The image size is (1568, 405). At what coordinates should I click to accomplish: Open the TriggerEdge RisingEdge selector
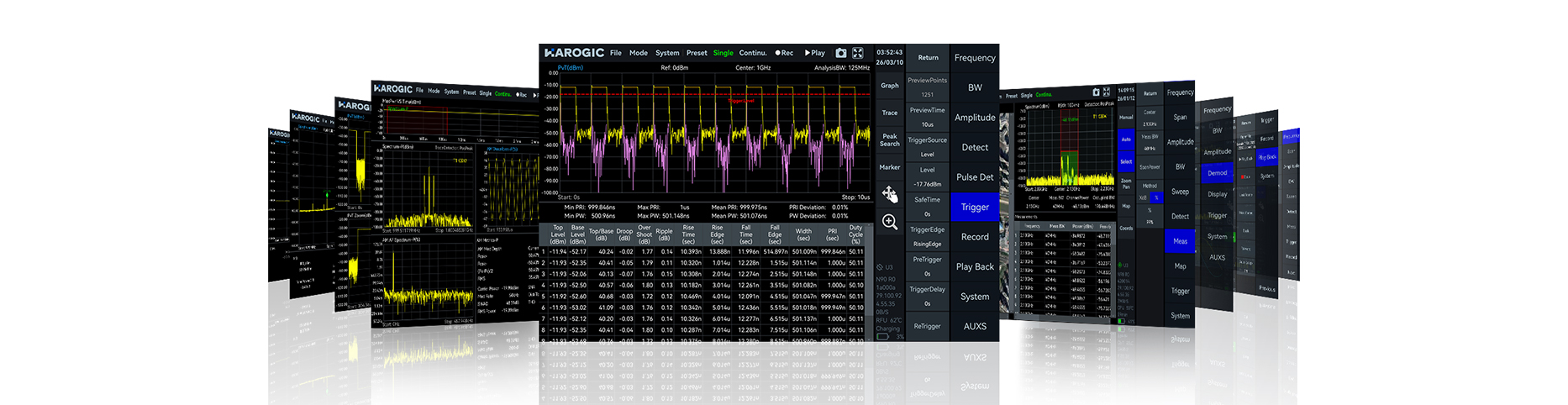[927, 237]
